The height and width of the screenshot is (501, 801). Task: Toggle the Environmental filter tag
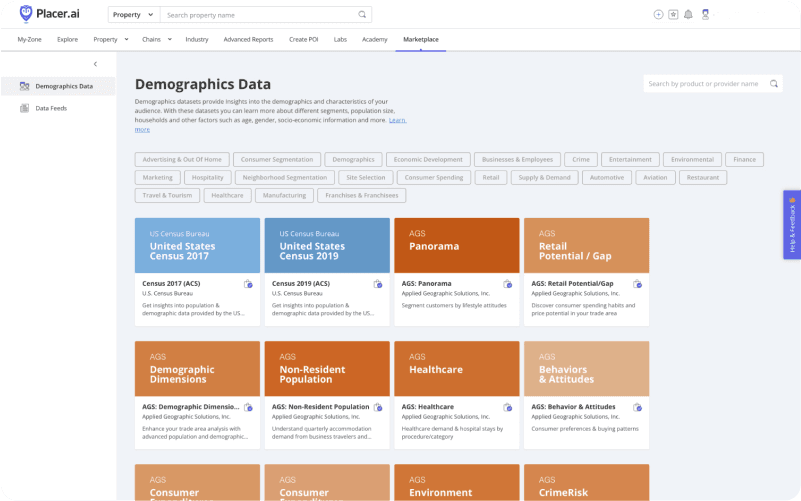coord(692,159)
